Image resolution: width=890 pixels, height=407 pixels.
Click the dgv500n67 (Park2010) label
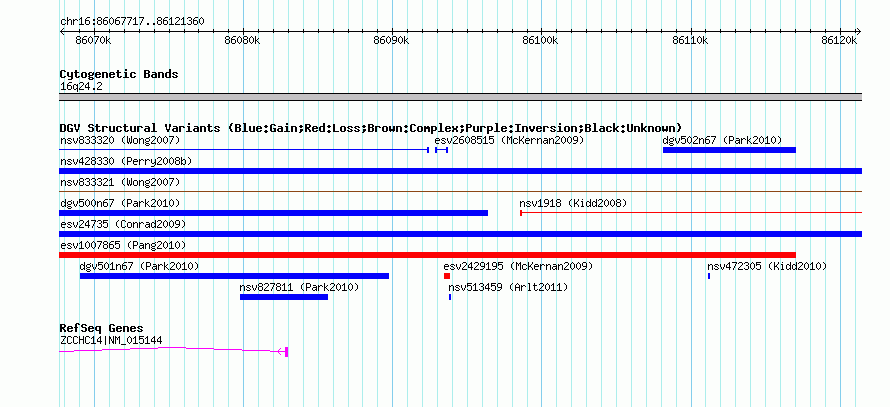(x=120, y=203)
